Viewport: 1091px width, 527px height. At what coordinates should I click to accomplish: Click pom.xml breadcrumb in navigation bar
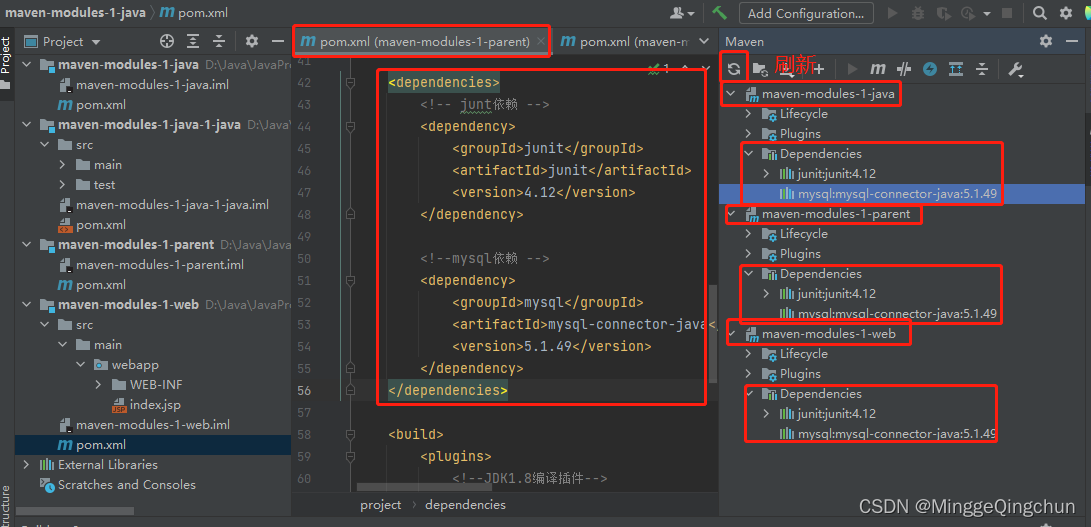pyautogui.click(x=193, y=13)
